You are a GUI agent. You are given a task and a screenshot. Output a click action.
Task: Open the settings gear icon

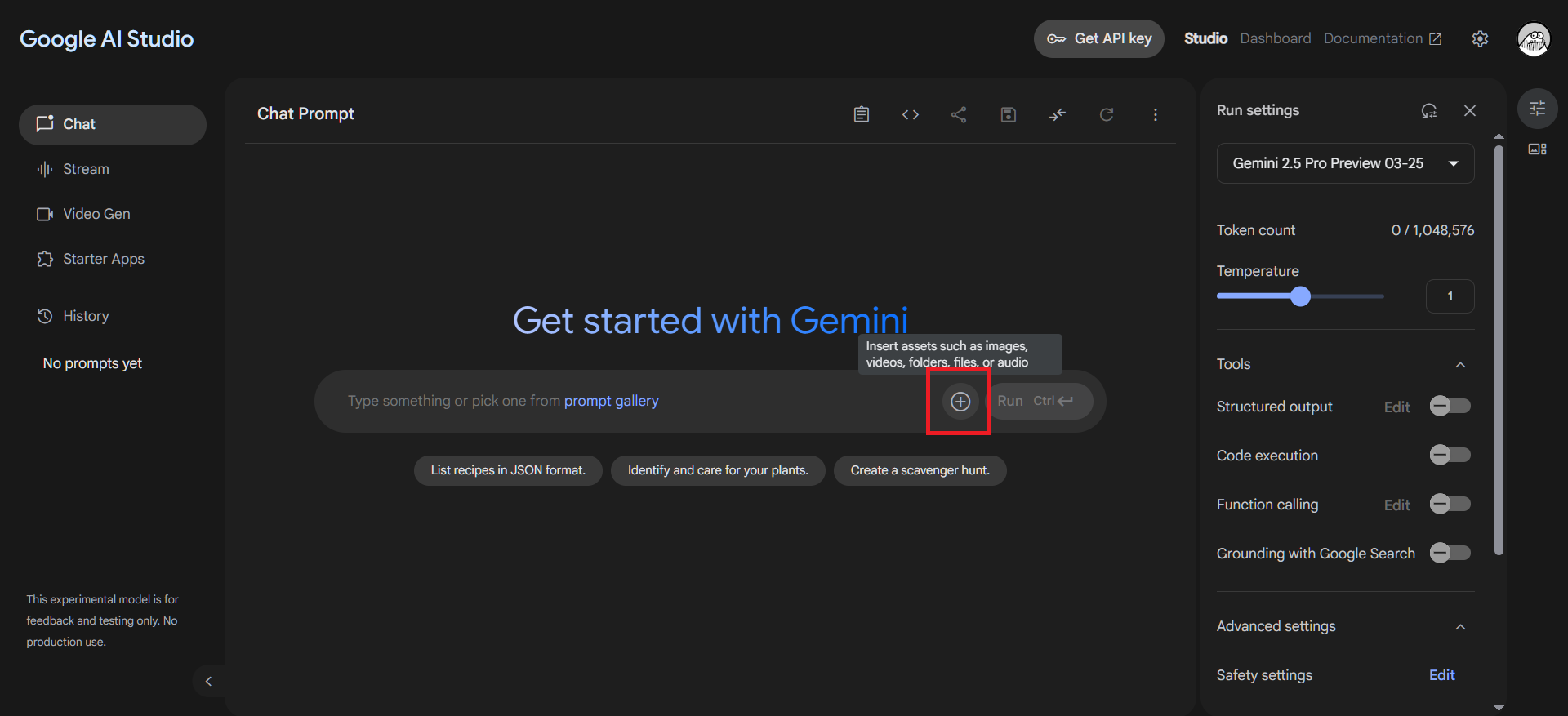click(1480, 38)
